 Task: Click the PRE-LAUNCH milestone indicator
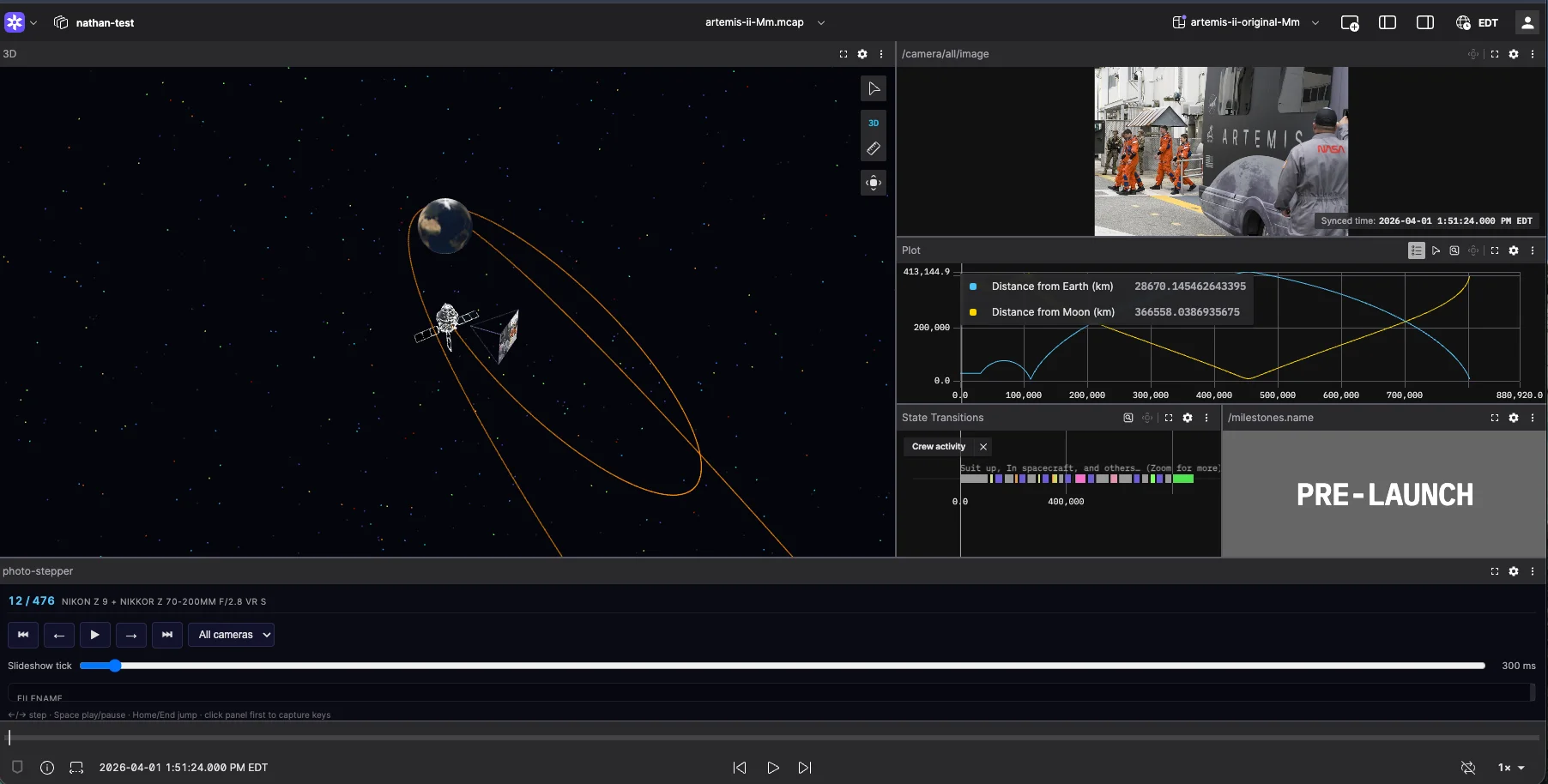click(1384, 495)
